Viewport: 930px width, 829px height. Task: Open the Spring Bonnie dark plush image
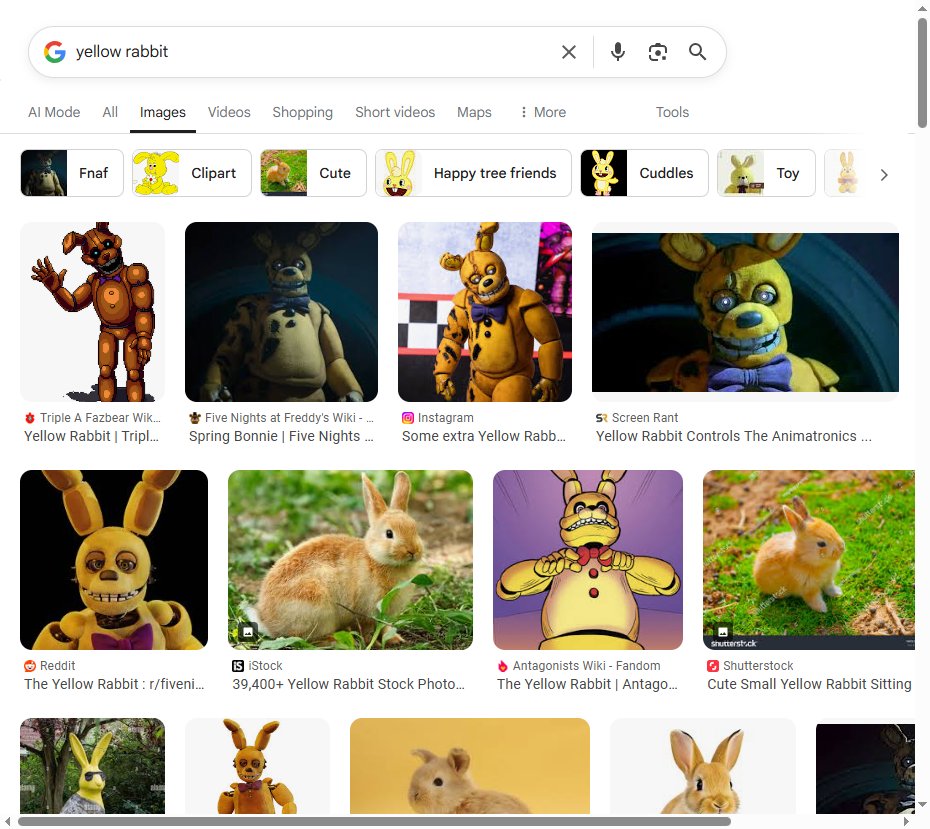(x=281, y=312)
